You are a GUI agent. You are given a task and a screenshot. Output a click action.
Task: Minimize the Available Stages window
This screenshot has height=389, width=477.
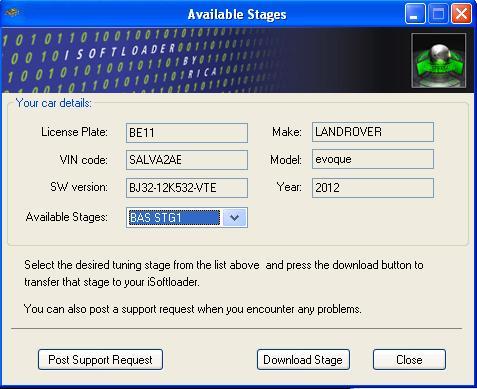[415, 14]
